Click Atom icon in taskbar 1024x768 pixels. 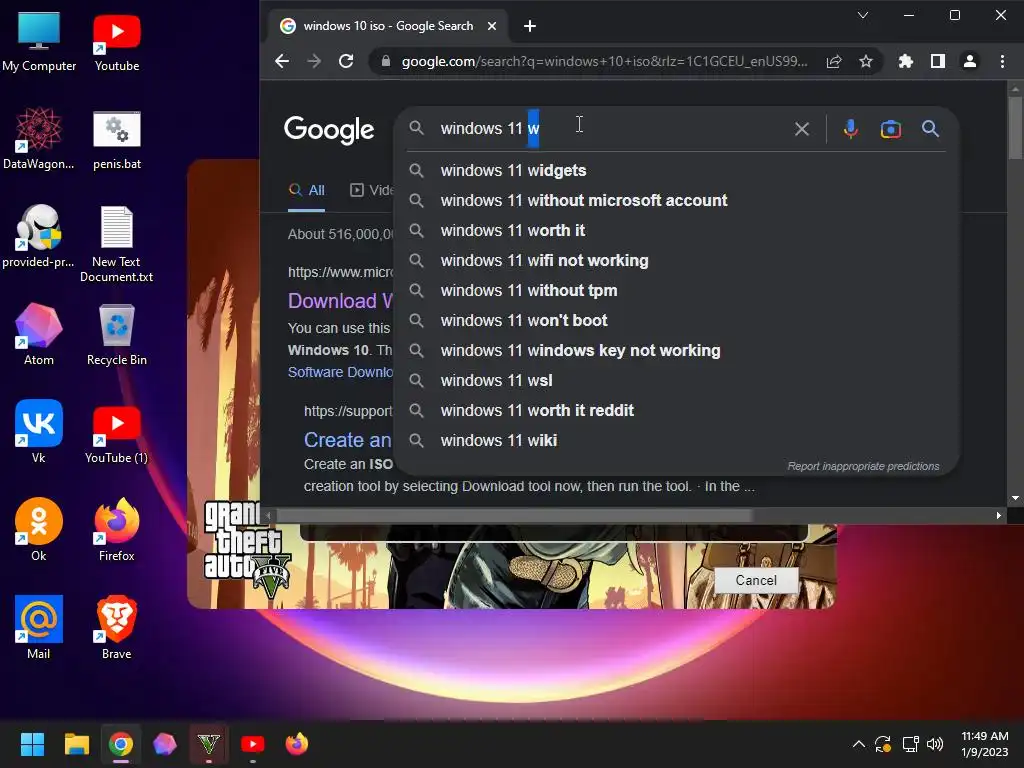point(165,744)
